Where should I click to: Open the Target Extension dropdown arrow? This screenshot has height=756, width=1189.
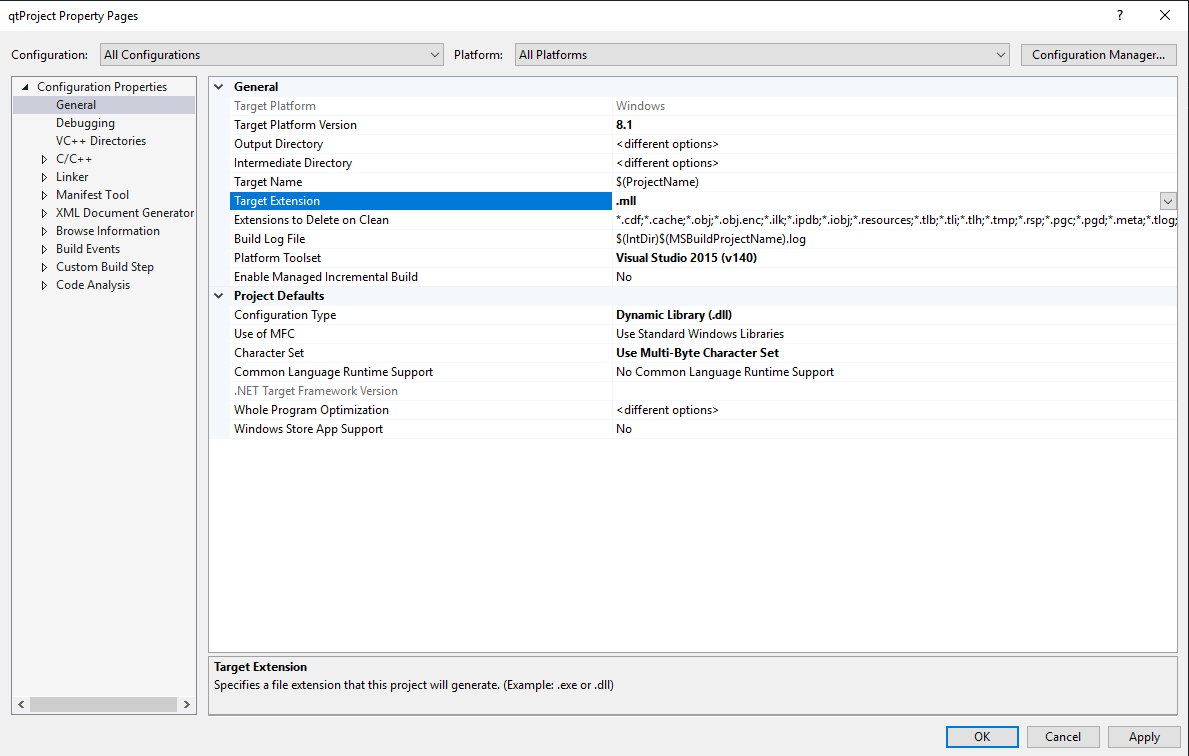tap(1167, 201)
